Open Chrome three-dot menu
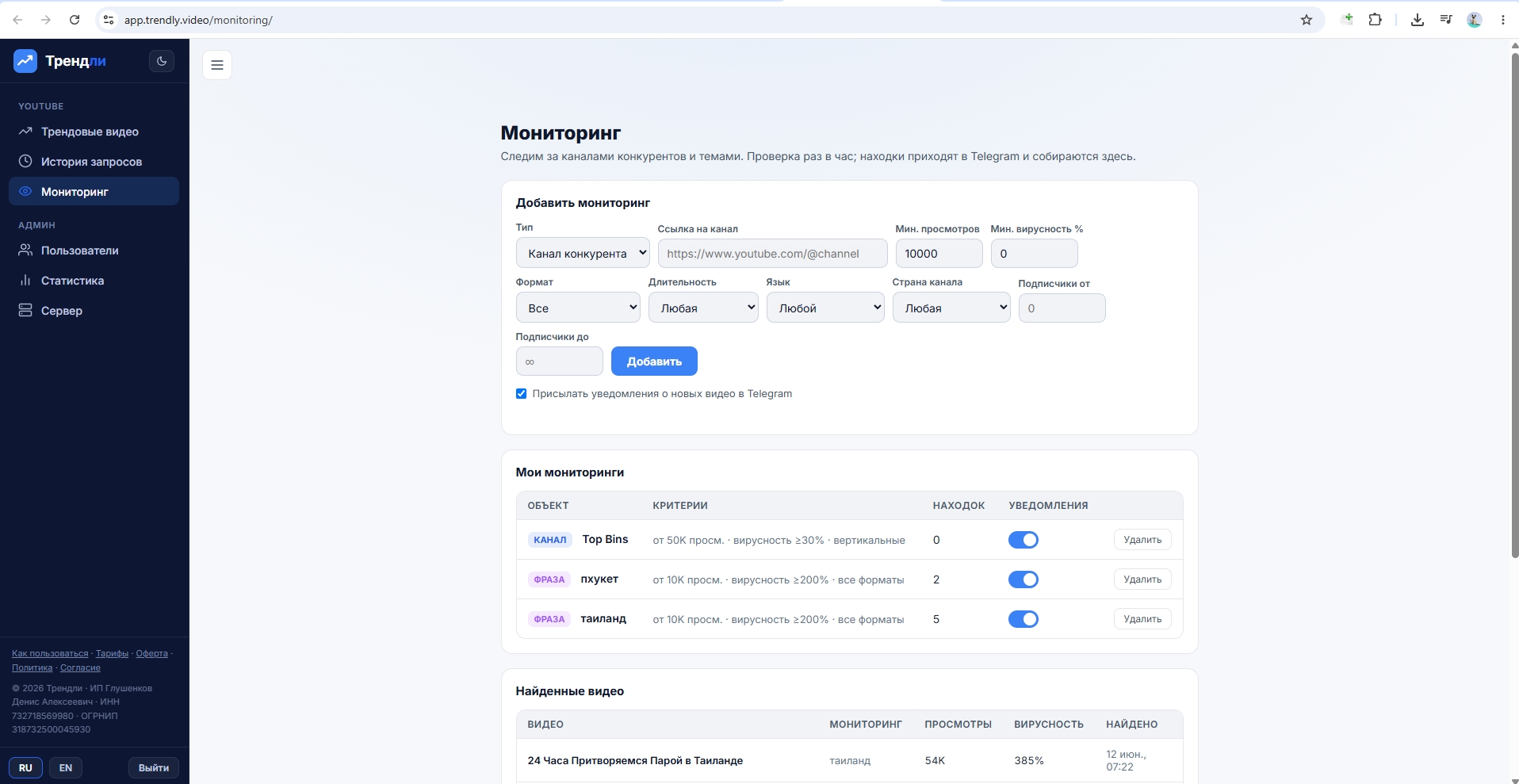Image resolution: width=1519 pixels, height=784 pixels. coord(1503,20)
